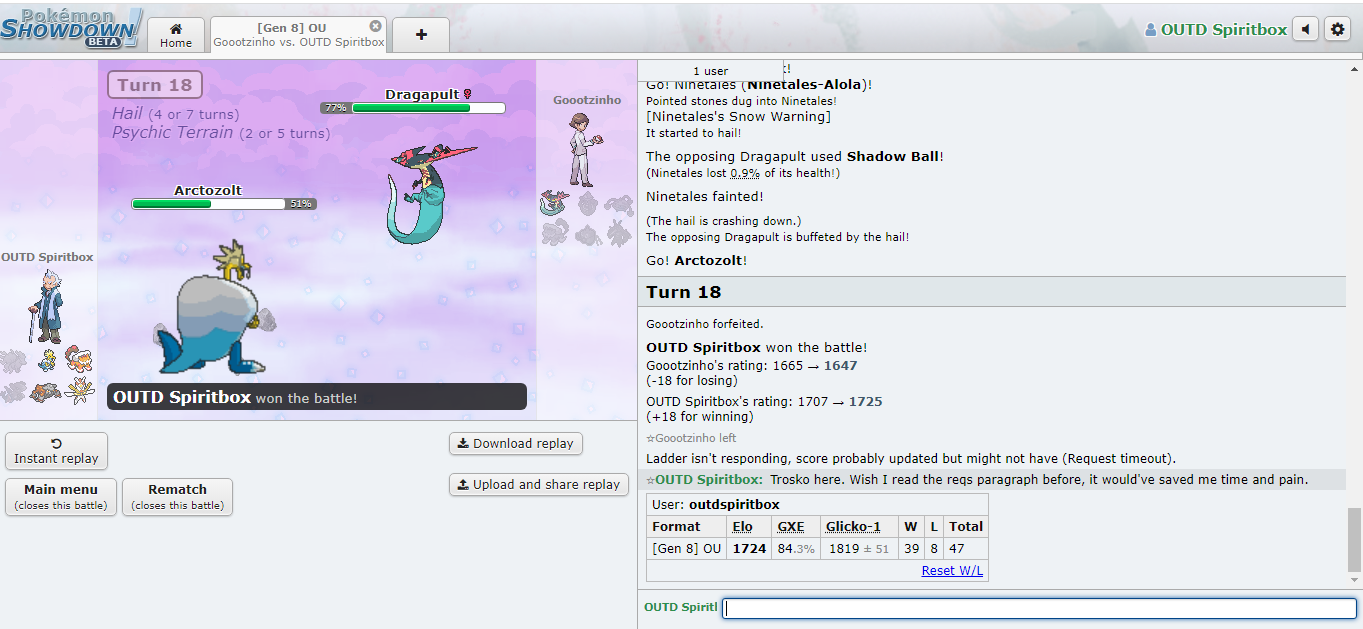Click the 84.3% GXE value
The height and width of the screenshot is (629, 1363).
[x=796, y=548]
